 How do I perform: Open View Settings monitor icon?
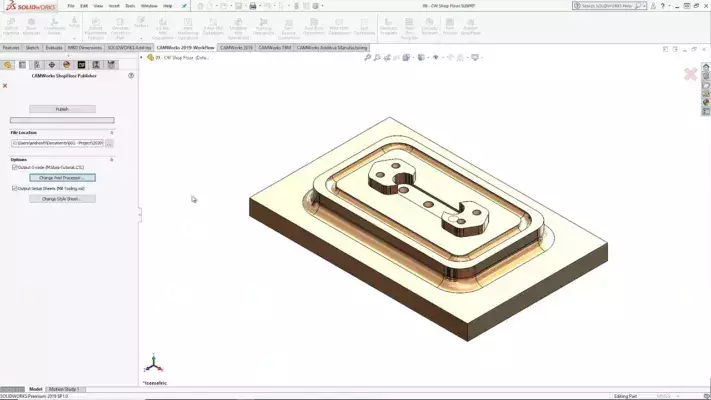click(x=475, y=58)
